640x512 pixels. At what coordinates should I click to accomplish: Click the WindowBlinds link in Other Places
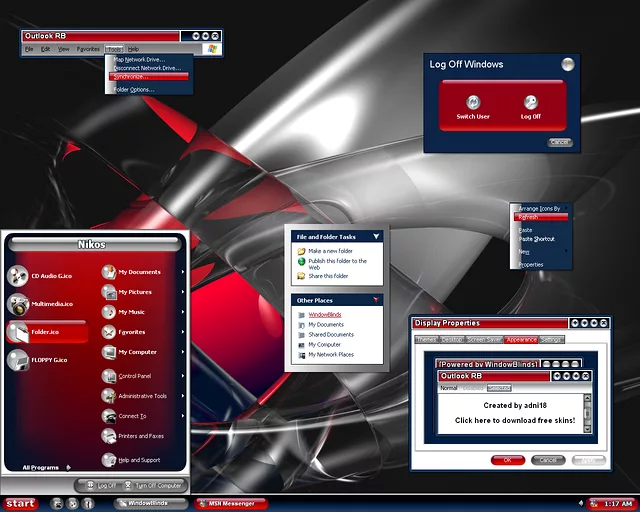(325, 314)
